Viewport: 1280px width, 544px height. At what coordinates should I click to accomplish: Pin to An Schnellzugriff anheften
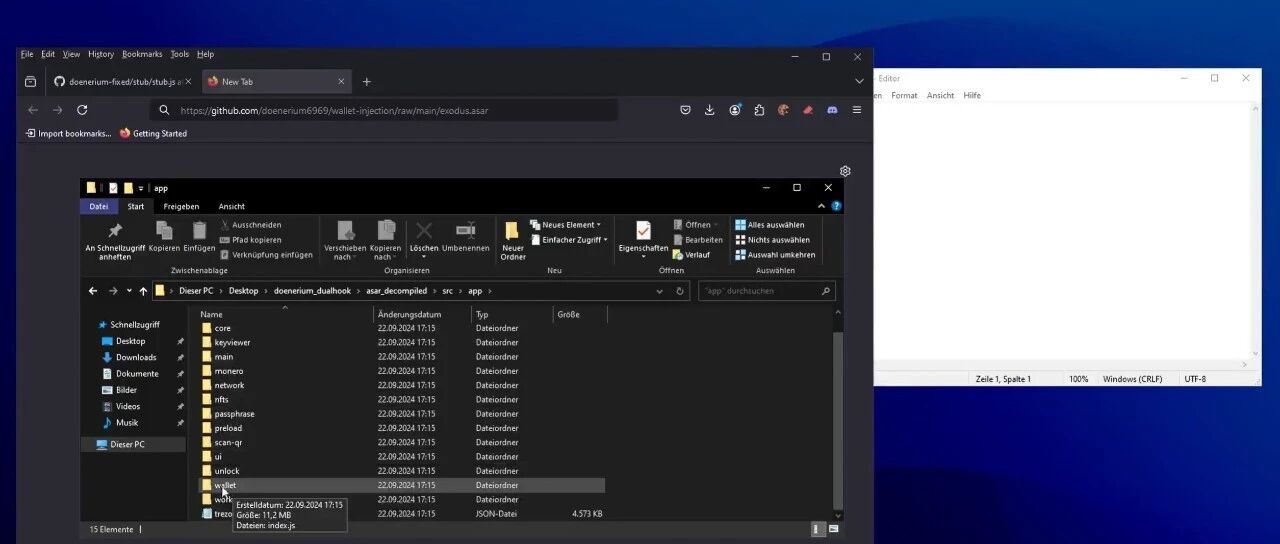115,241
